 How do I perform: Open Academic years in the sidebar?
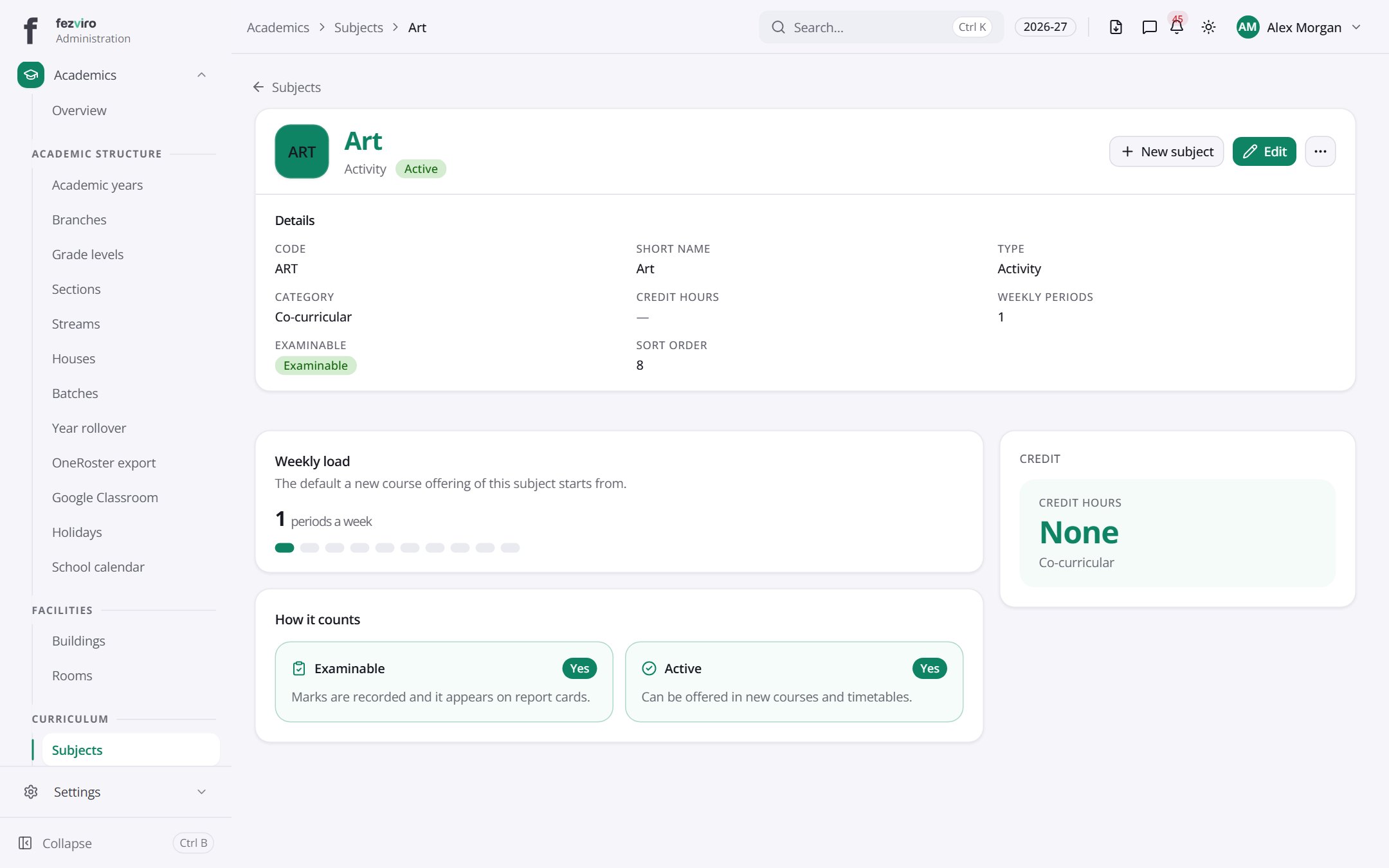pos(97,185)
